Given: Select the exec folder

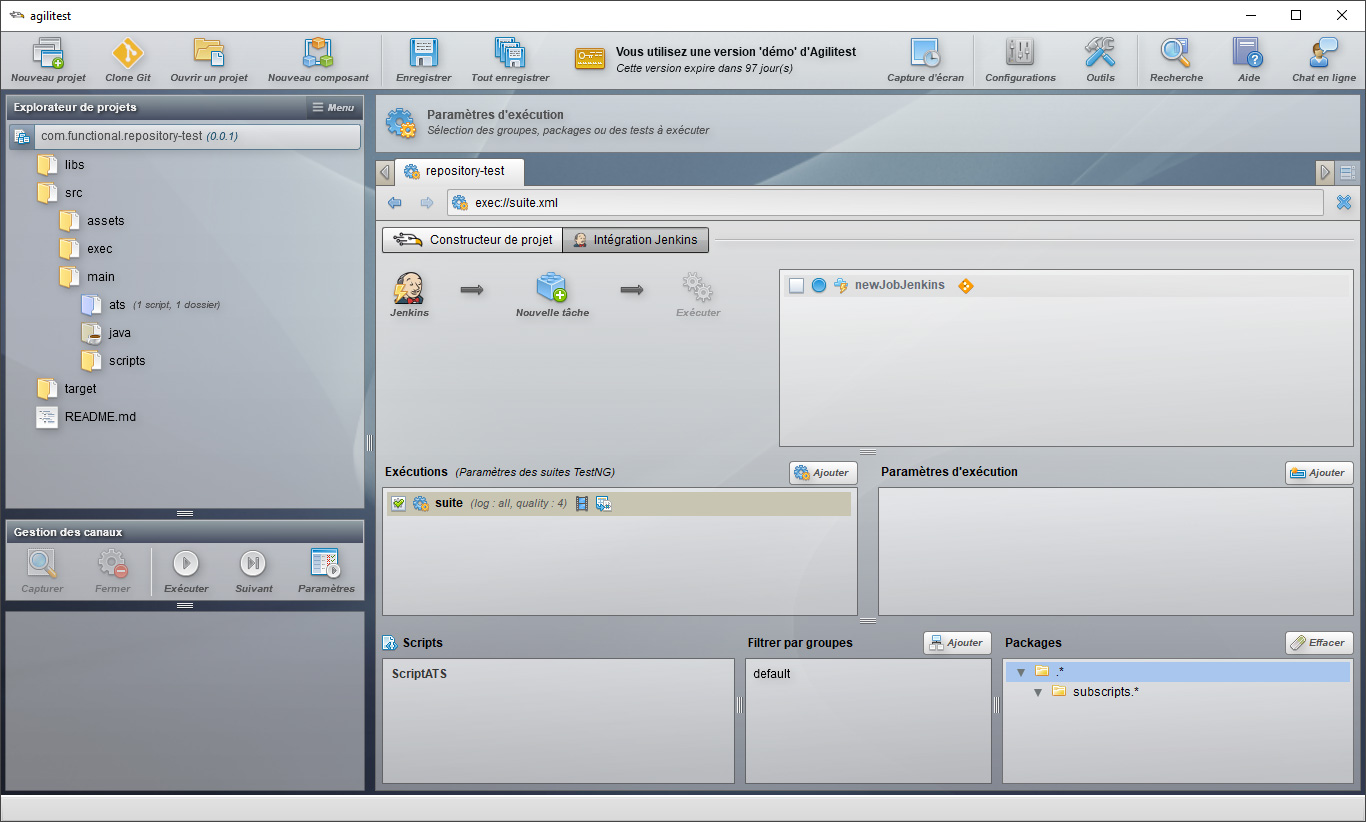Looking at the screenshot, I should point(99,249).
